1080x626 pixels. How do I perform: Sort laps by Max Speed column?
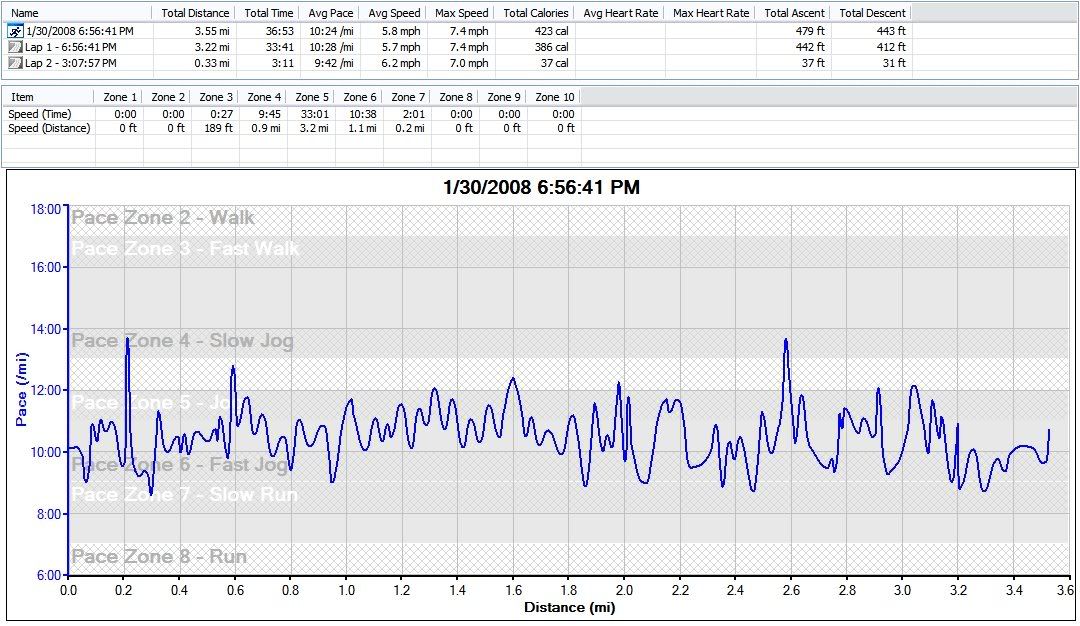(x=461, y=13)
